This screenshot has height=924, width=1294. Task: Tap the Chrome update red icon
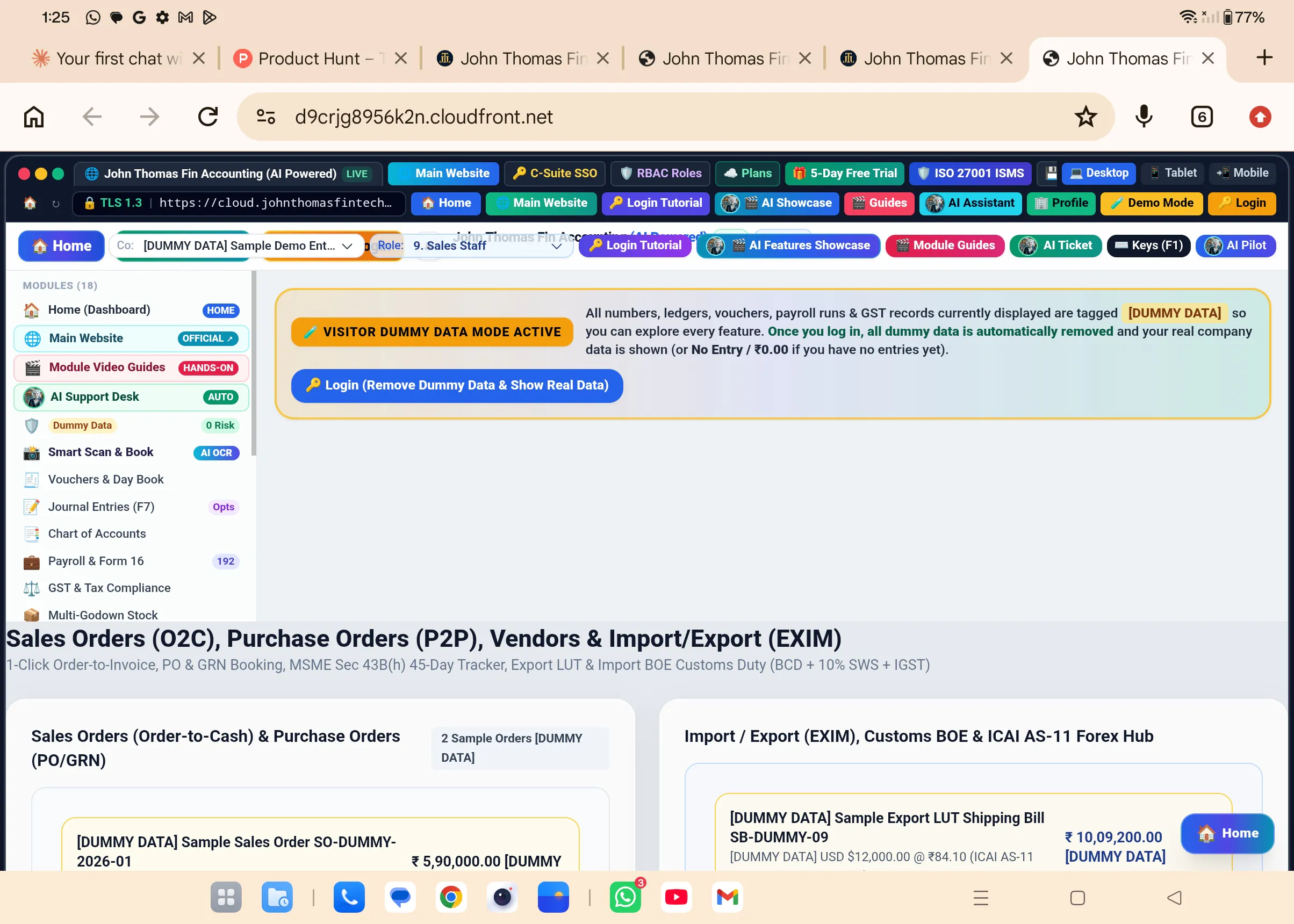[1260, 117]
